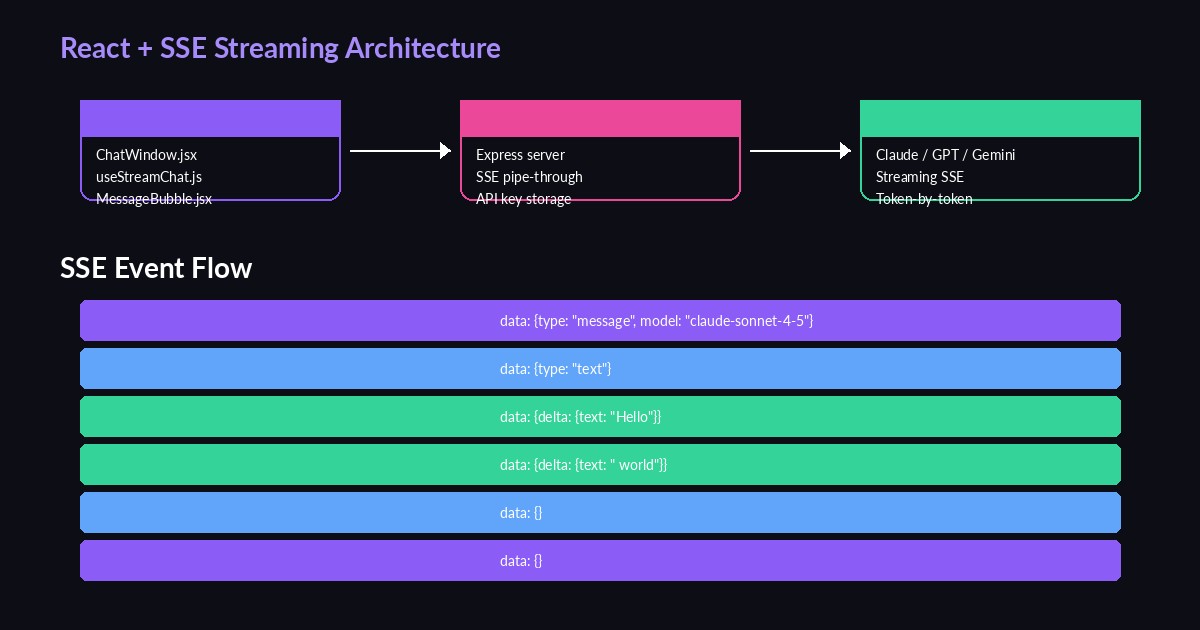The width and height of the screenshot is (1200, 630).
Task: Click the arrow pointing to Claude / GPT / Gemini
Action: pos(800,150)
